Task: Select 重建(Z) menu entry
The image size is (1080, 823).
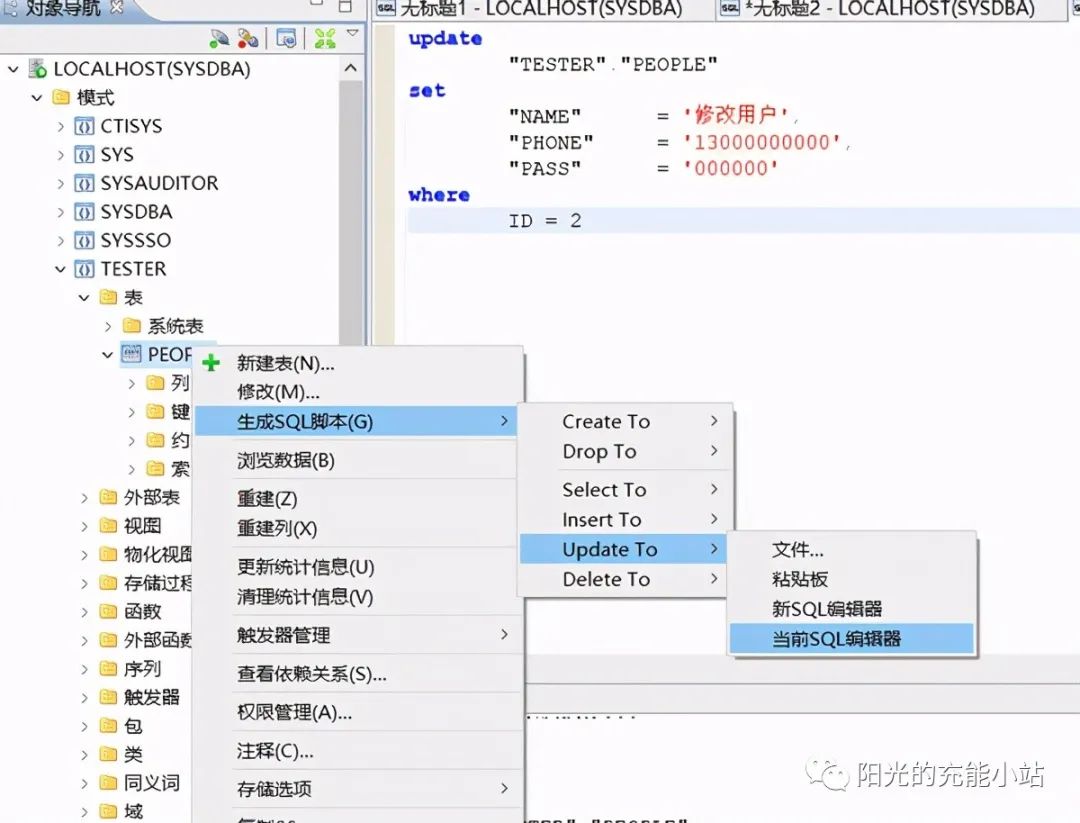Action: pyautogui.click(x=355, y=498)
